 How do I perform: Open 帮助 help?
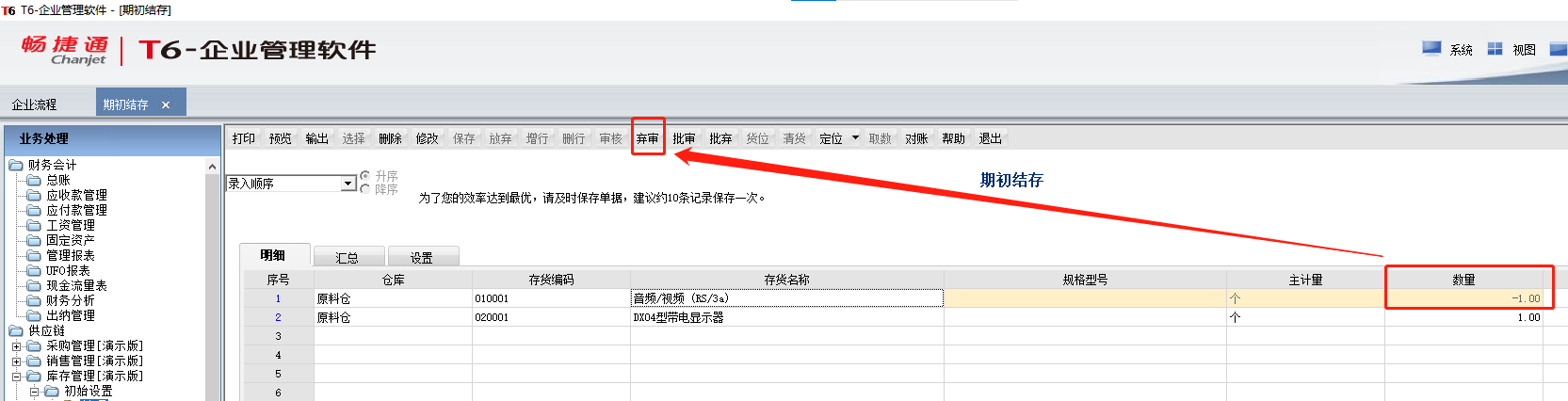[954, 138]
